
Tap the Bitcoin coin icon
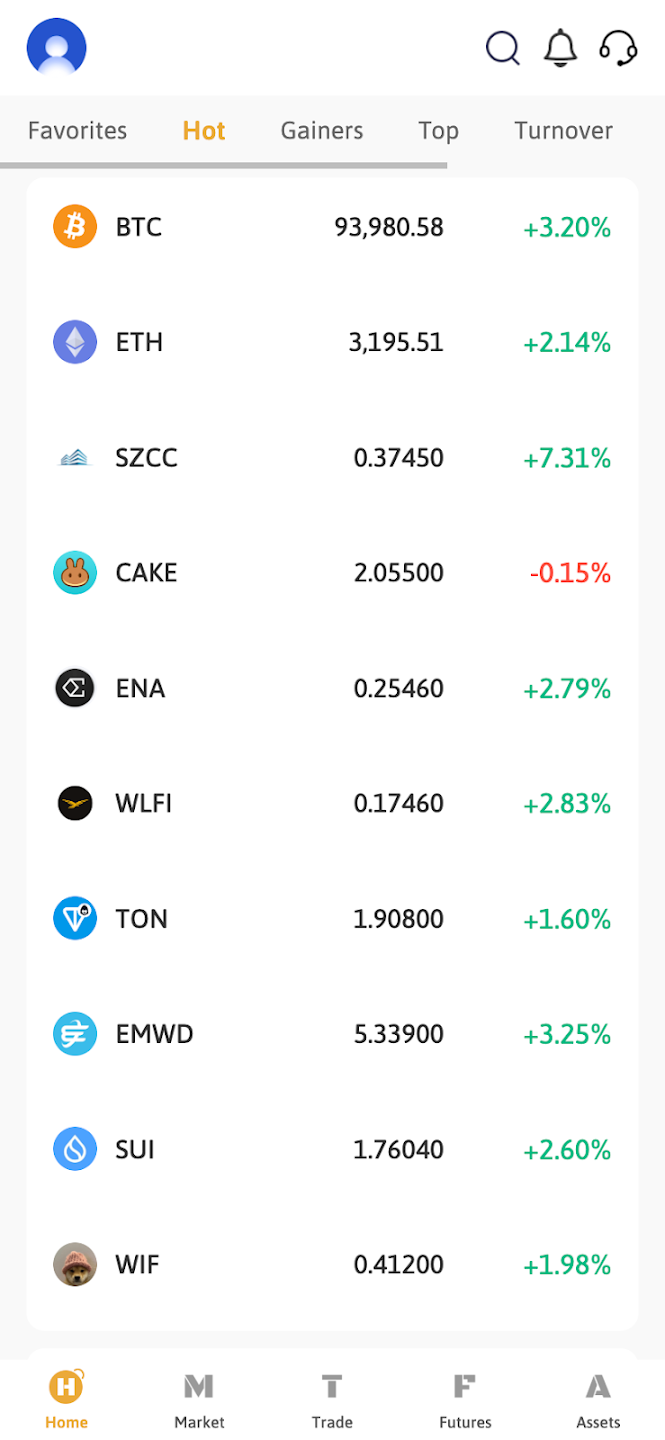(x=75, y=227)
